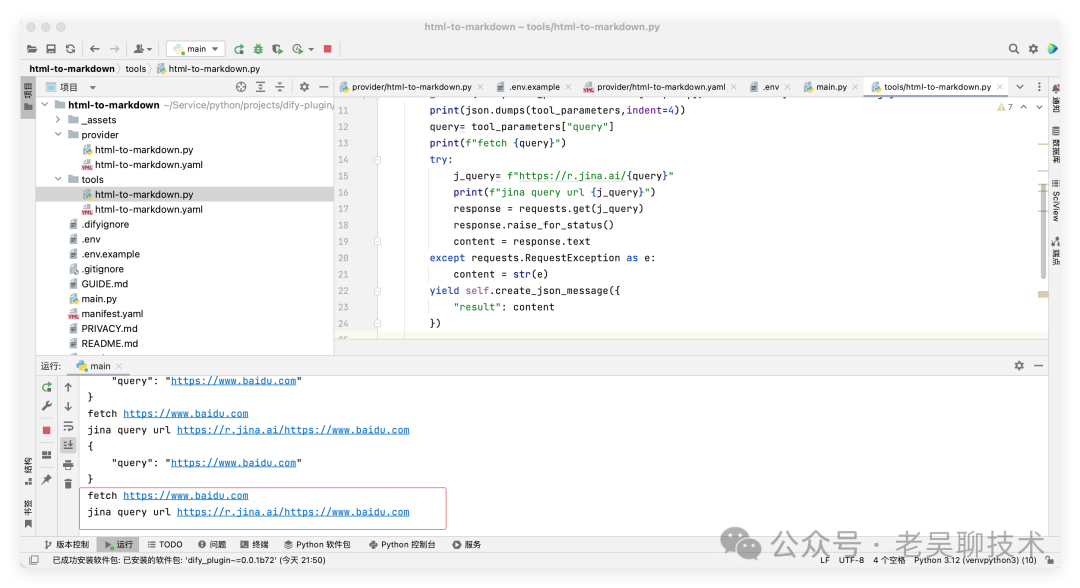Switch to provider/html-to-markdown.yaml tab
This screenshot has width=1080, height=588.
click(x=661, y=87)
